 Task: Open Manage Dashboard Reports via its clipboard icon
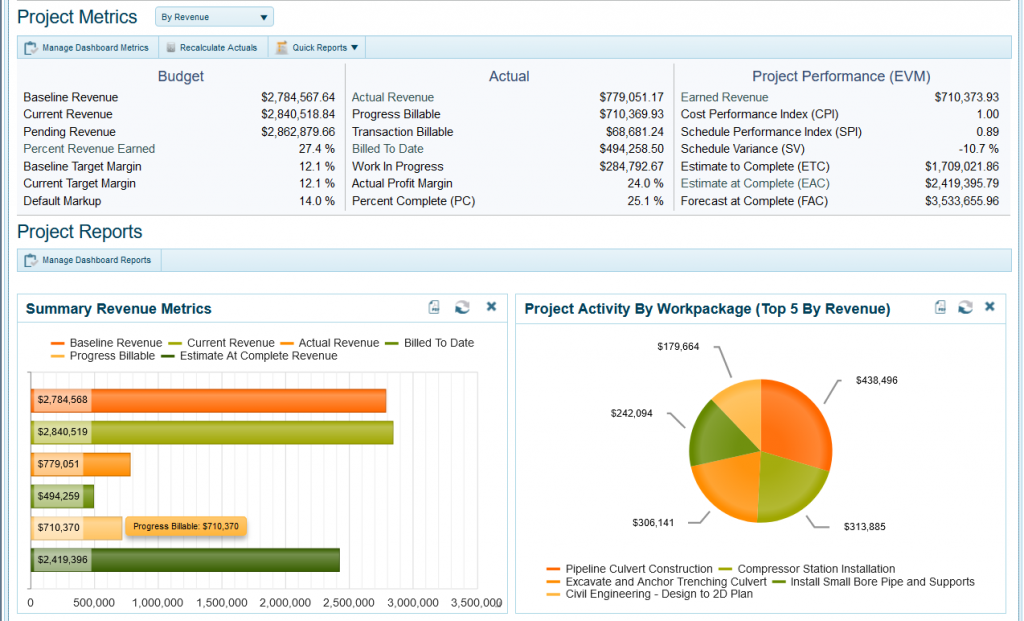pyautogui.click(x=29, y=259)
